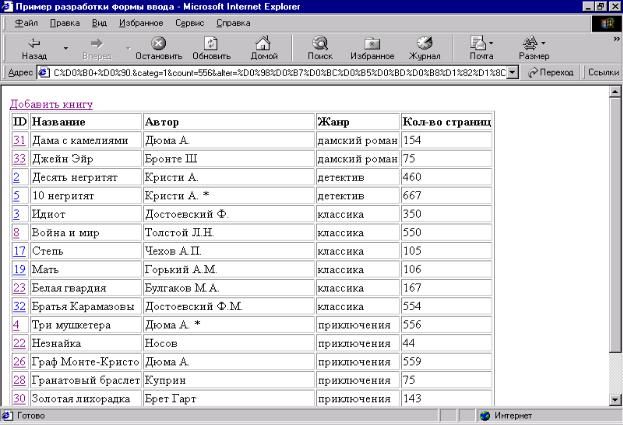Screen dimensions: 623x425
Task: Open the Сервис menu
Action: coord(190,23)
